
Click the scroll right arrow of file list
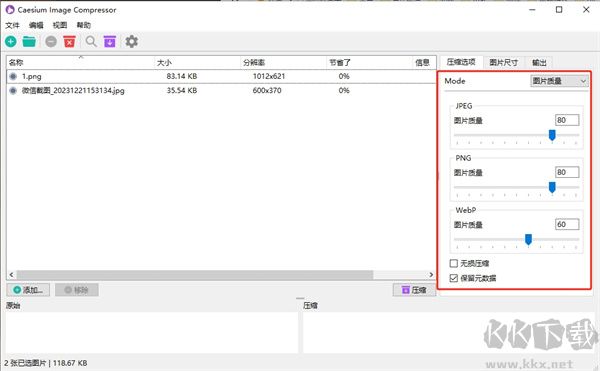click(431, 275)
